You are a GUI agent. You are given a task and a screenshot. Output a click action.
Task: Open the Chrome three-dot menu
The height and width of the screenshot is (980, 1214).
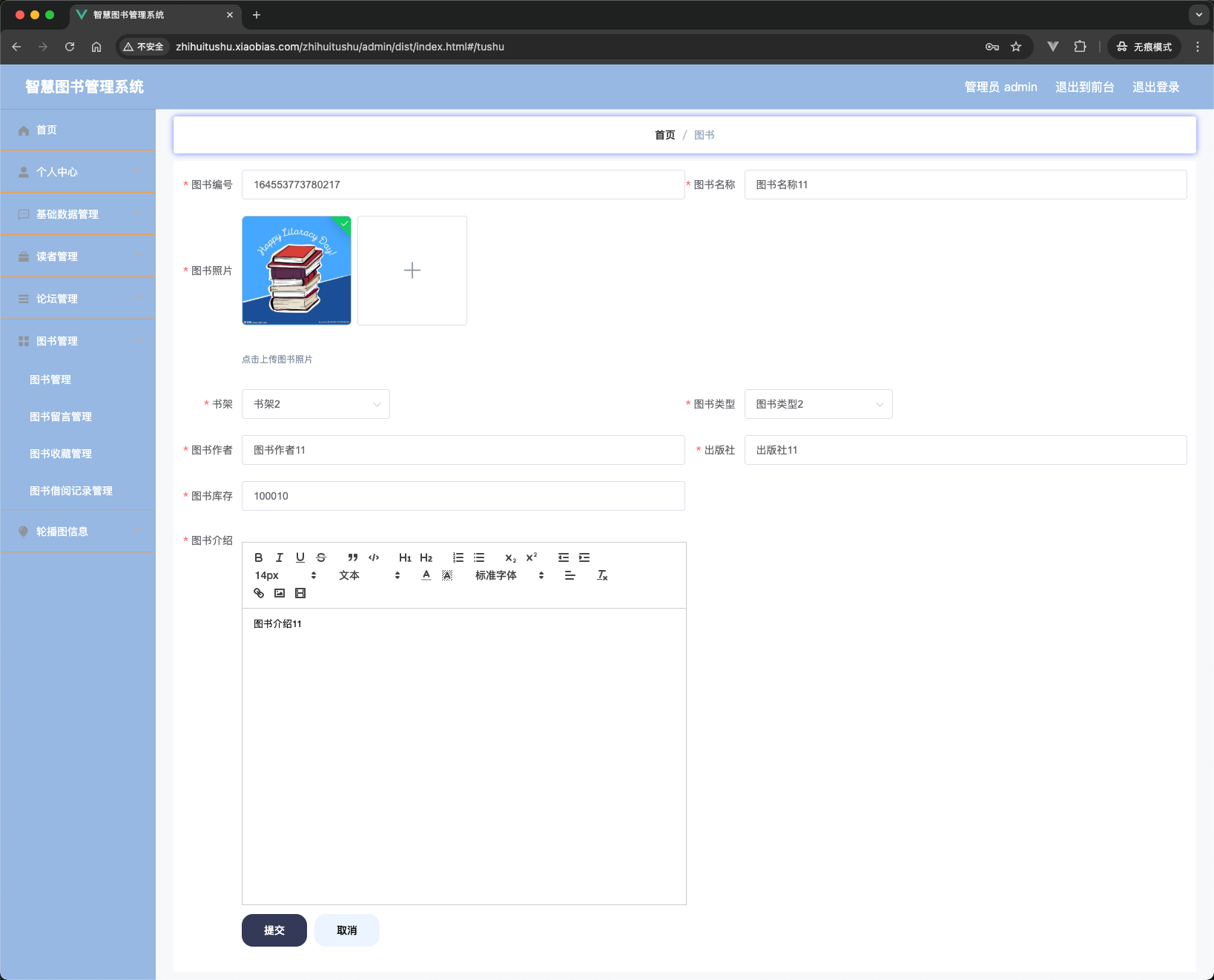(1198, 47)
